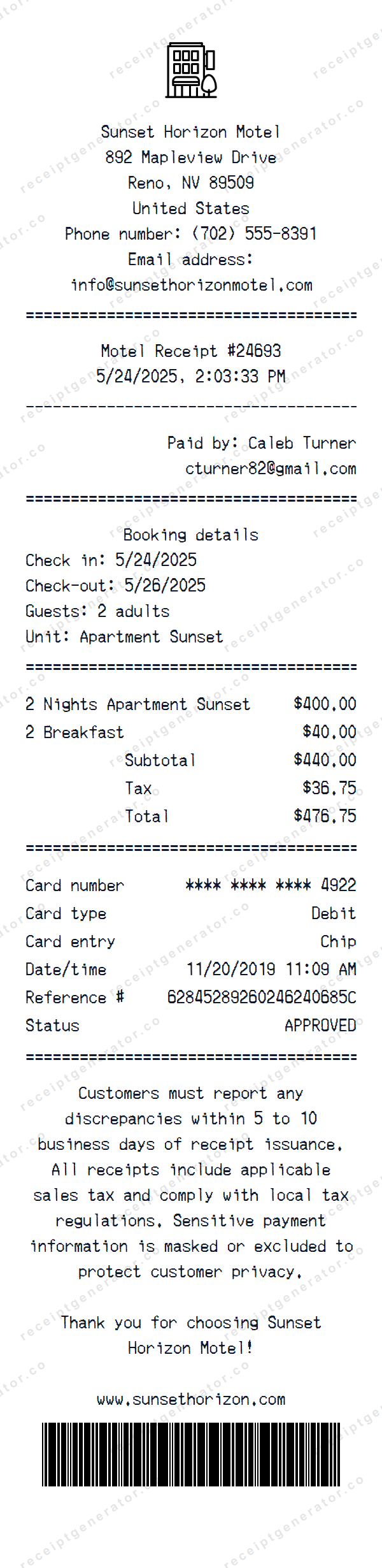Click the Tax amount $36.75
The width and height of the screenshot is (382, 1568).
(x=329, y=788)
